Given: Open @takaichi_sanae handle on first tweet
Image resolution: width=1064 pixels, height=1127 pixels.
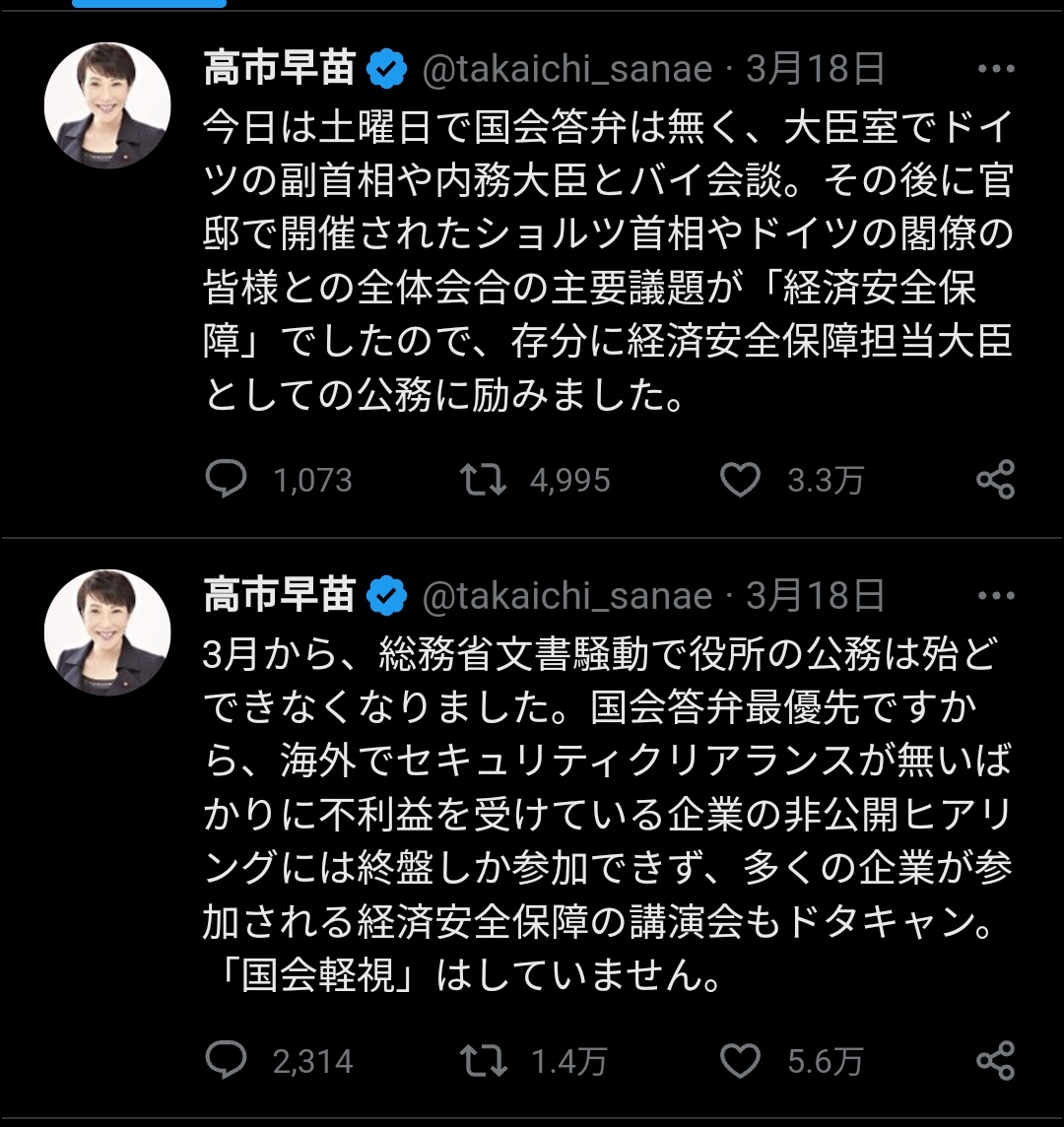Looking at the screenshot, I should [x=566, y=70].
